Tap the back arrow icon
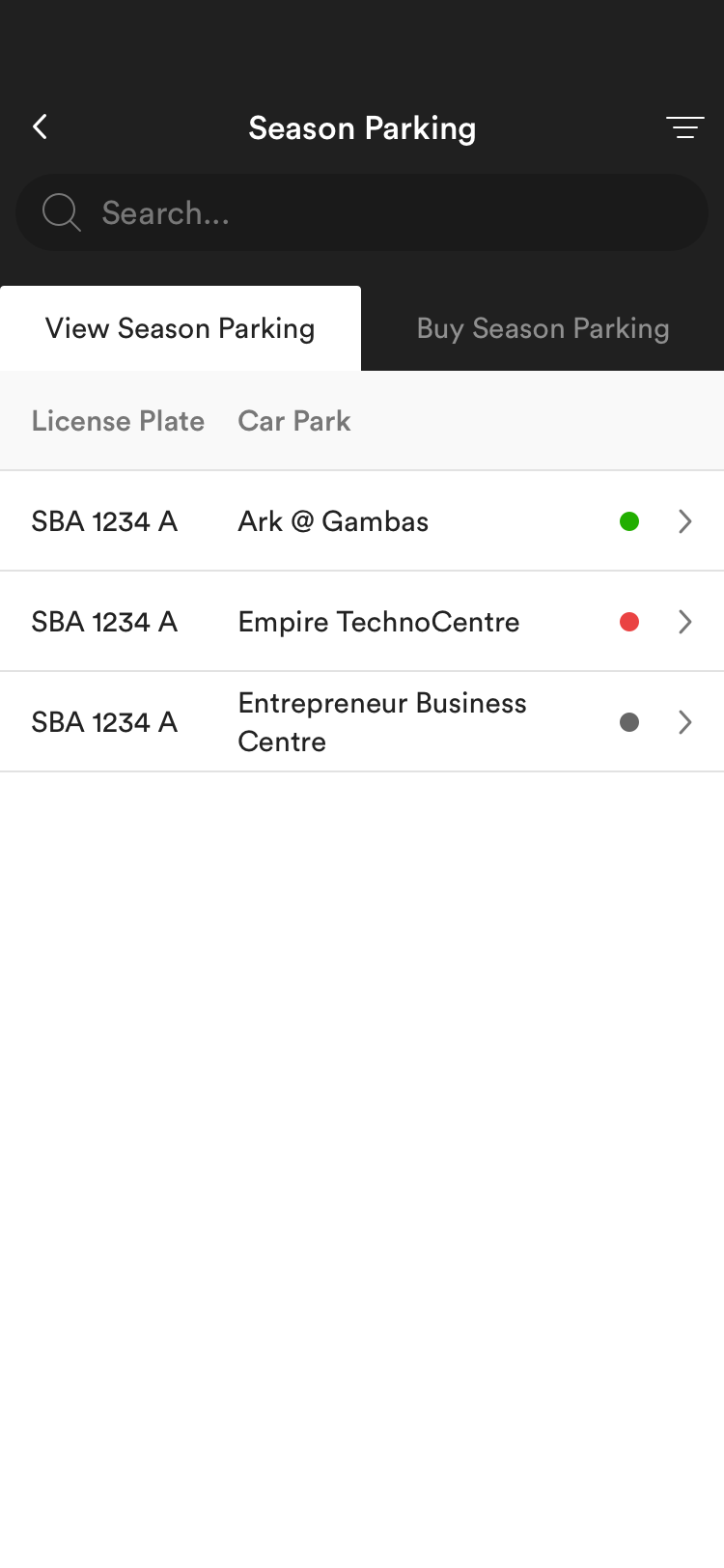 point(40,126)
